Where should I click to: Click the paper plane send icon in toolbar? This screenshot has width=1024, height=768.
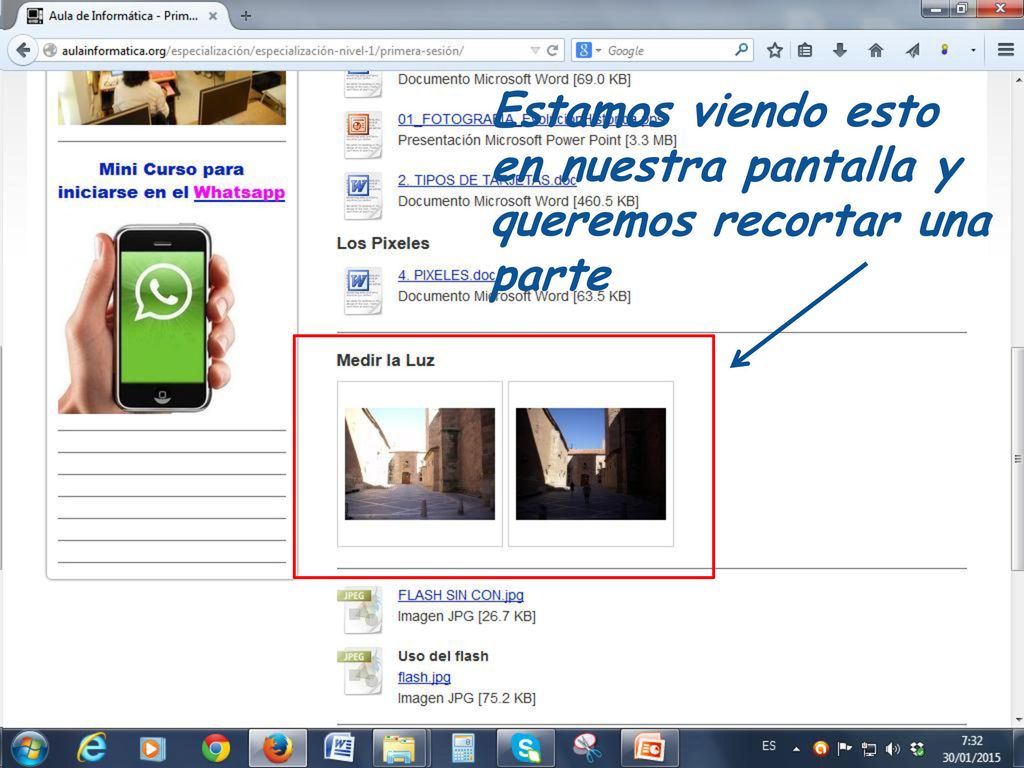912,50
